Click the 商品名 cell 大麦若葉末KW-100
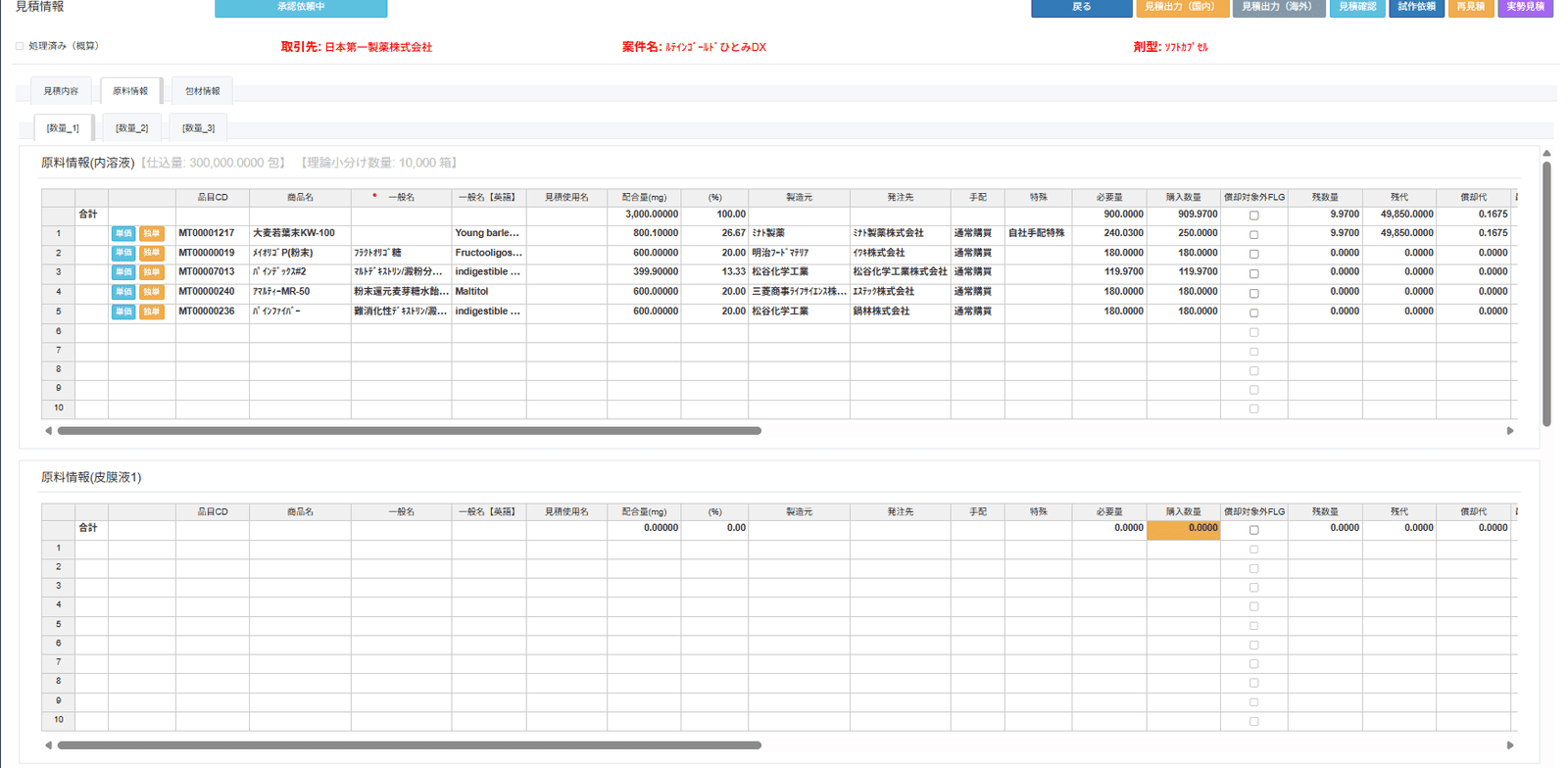 301,233
